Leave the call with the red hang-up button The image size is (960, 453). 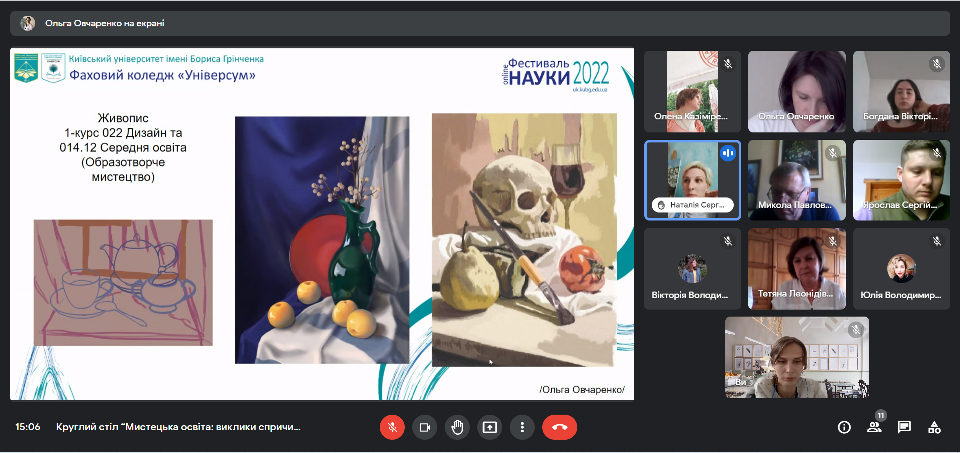pyautogui.click(x=559, y=427)
